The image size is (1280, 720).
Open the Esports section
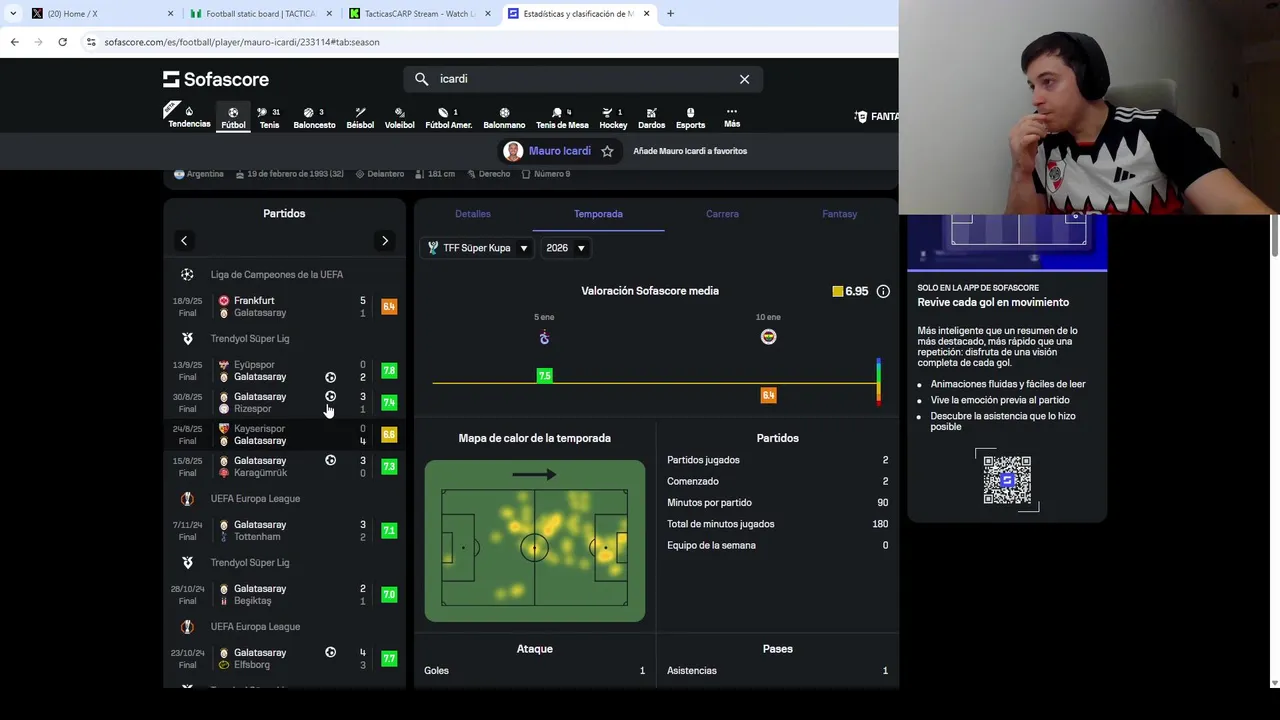690,117
